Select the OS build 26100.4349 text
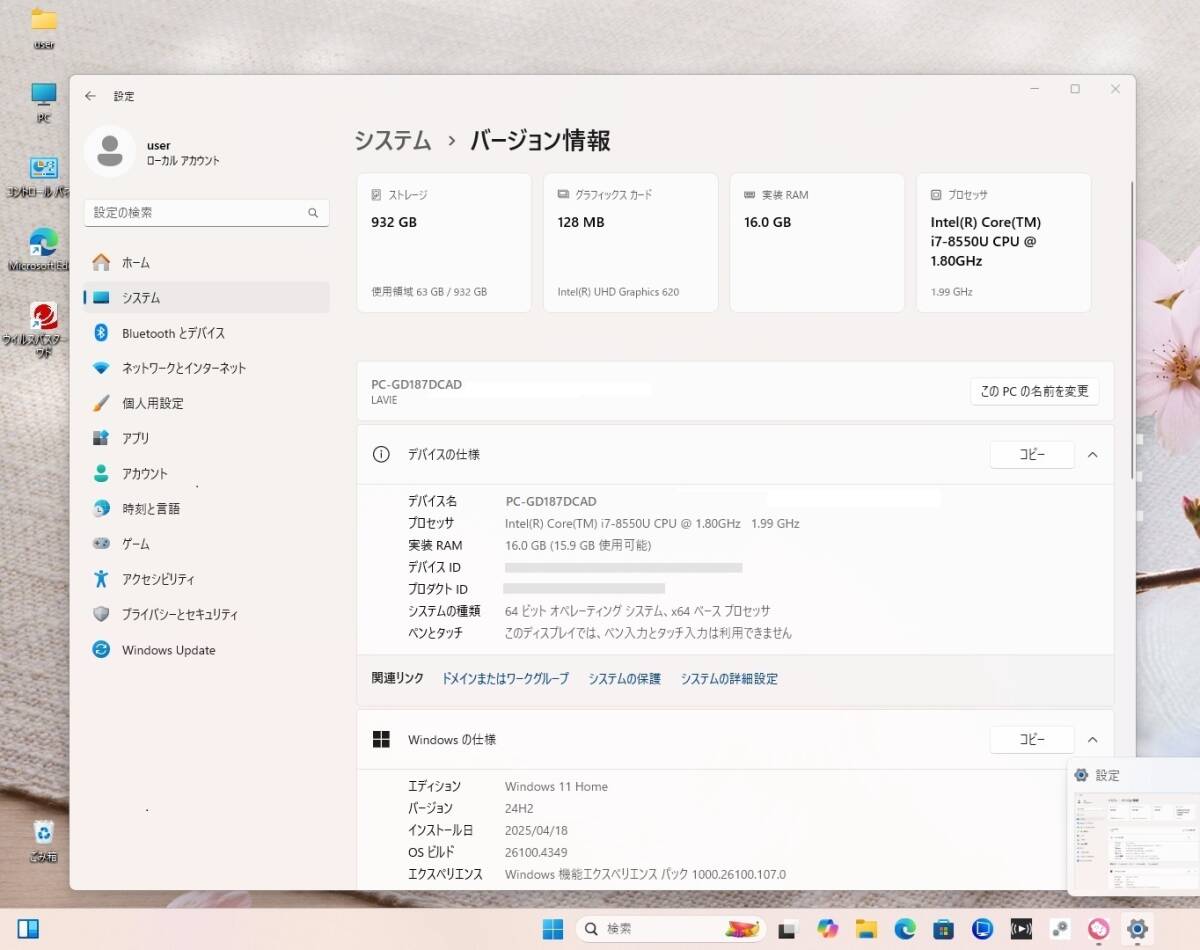The height and width of the screenshot is (950, 1200). [535, 852]
